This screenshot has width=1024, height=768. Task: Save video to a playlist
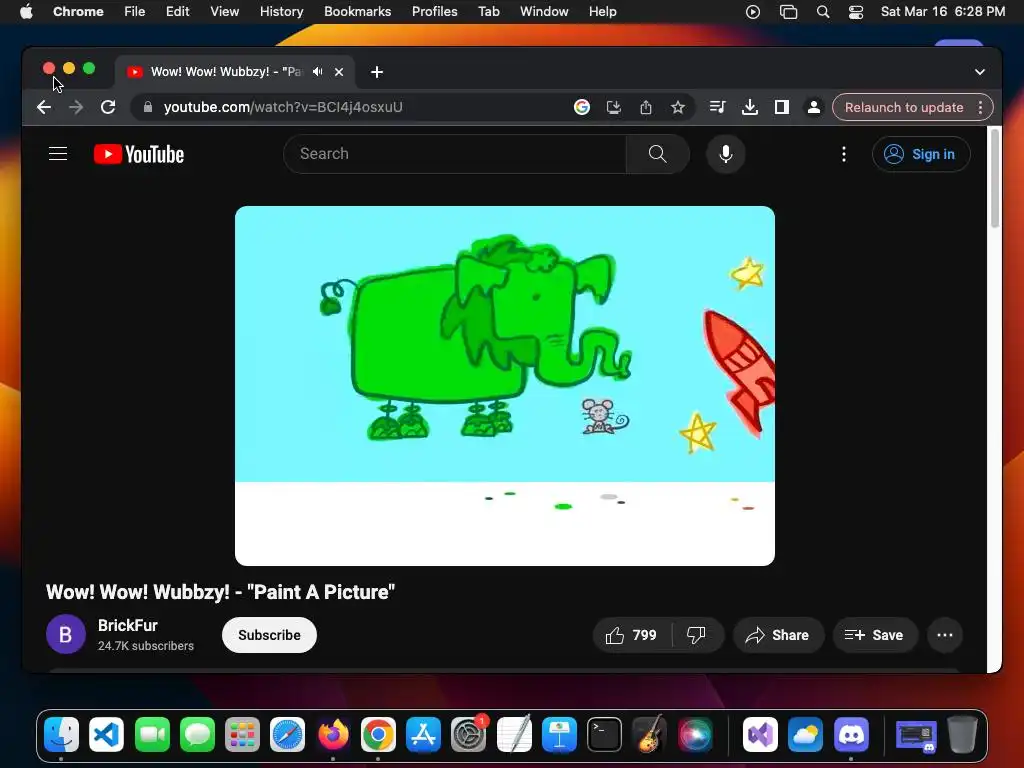coord(874,635)
